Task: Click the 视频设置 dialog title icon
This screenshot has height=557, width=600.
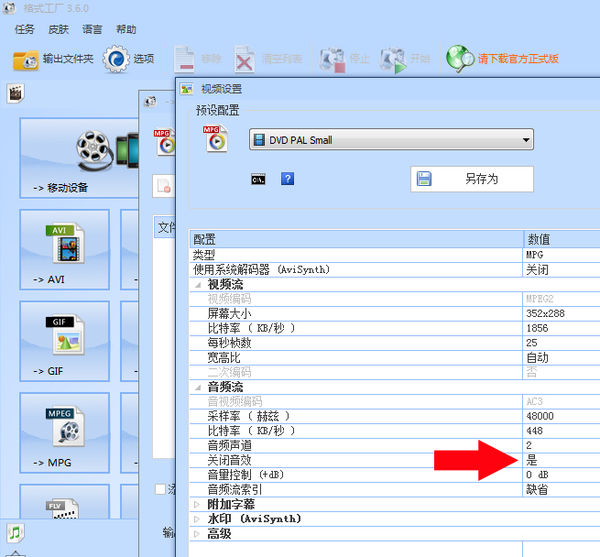Action: tap(187, 89)
